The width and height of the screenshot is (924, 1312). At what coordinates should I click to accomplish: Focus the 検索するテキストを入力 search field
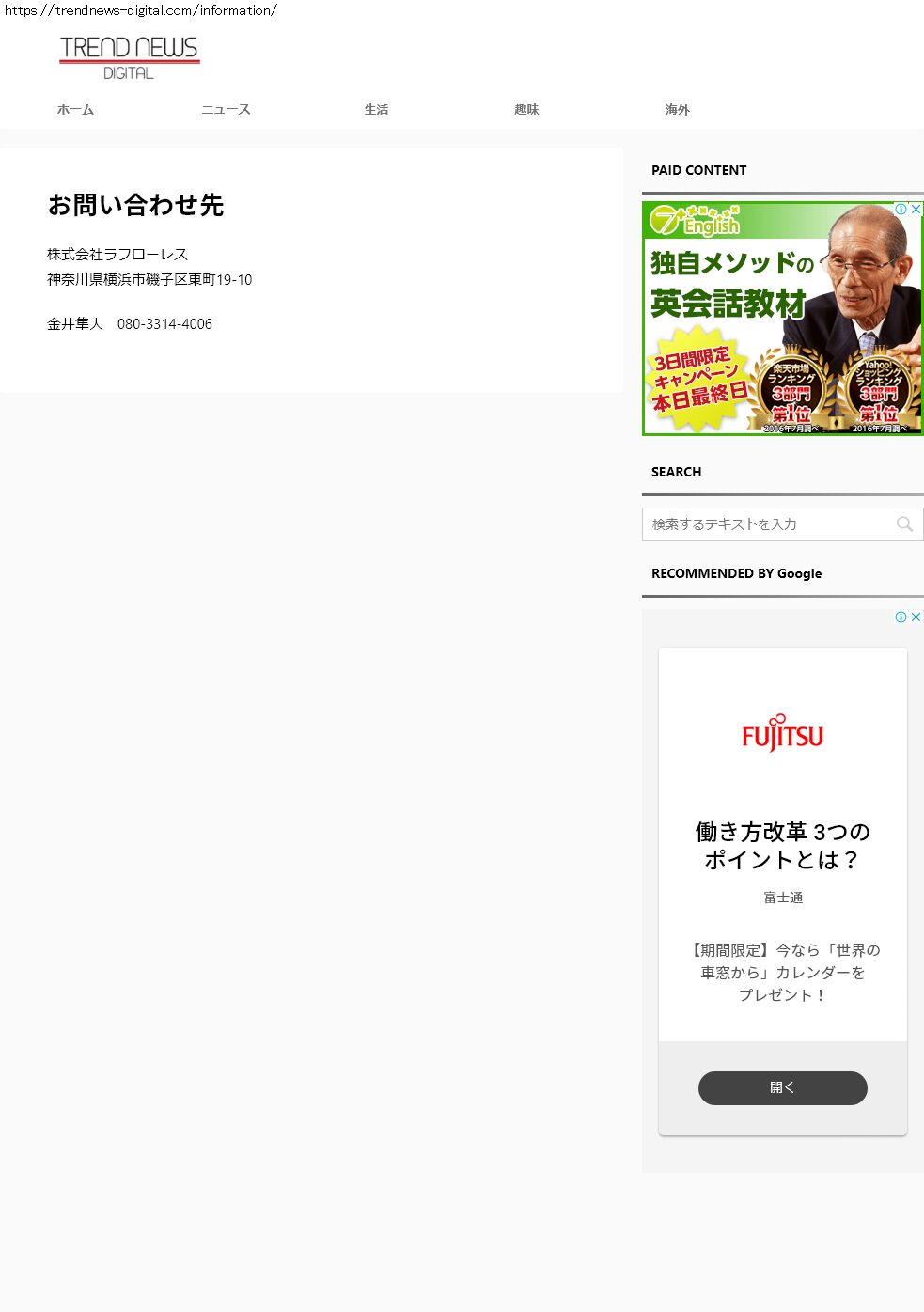pos(783,524)
